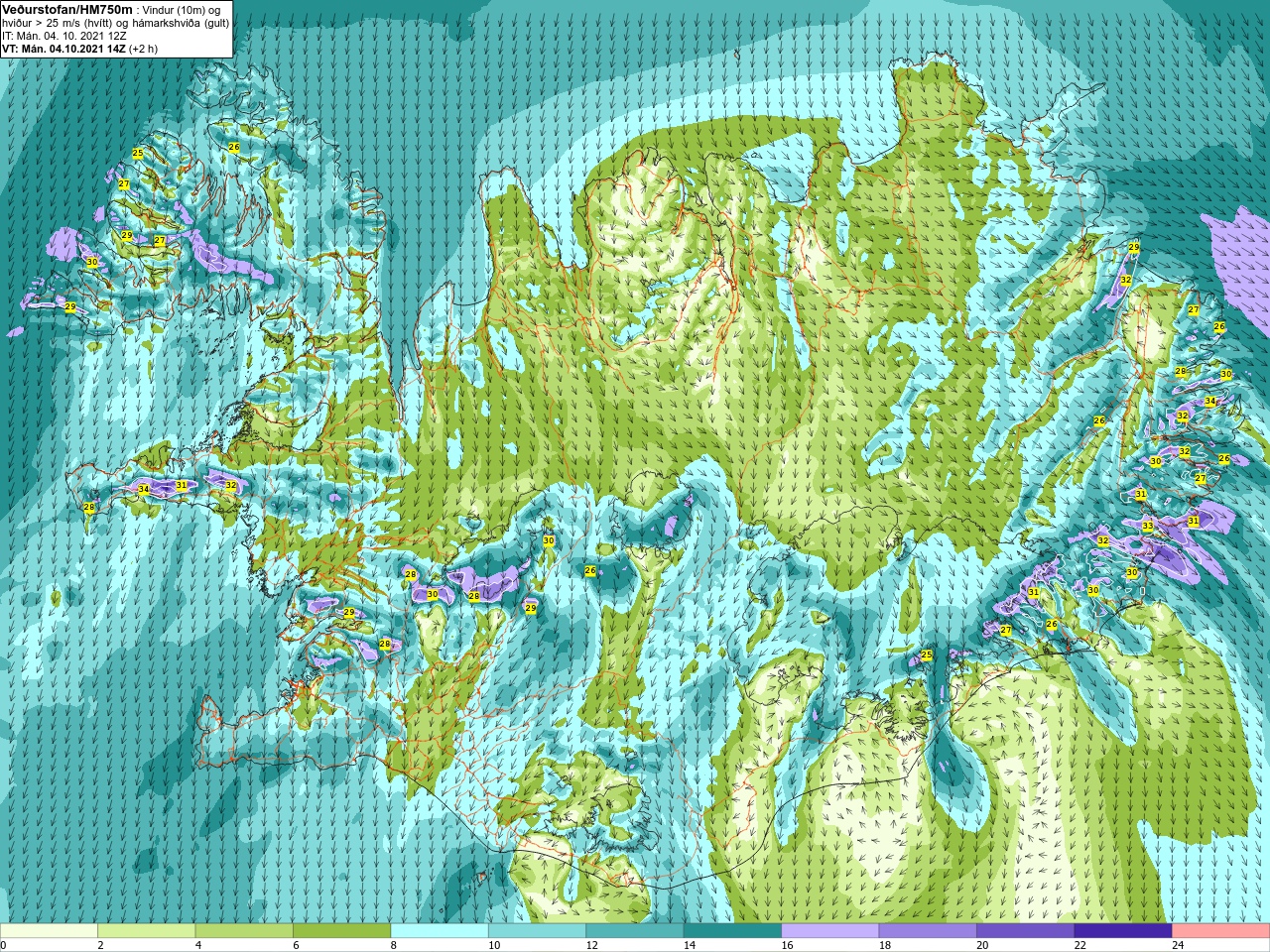Select the legend scale value "24"

[x=1179, y=945]
